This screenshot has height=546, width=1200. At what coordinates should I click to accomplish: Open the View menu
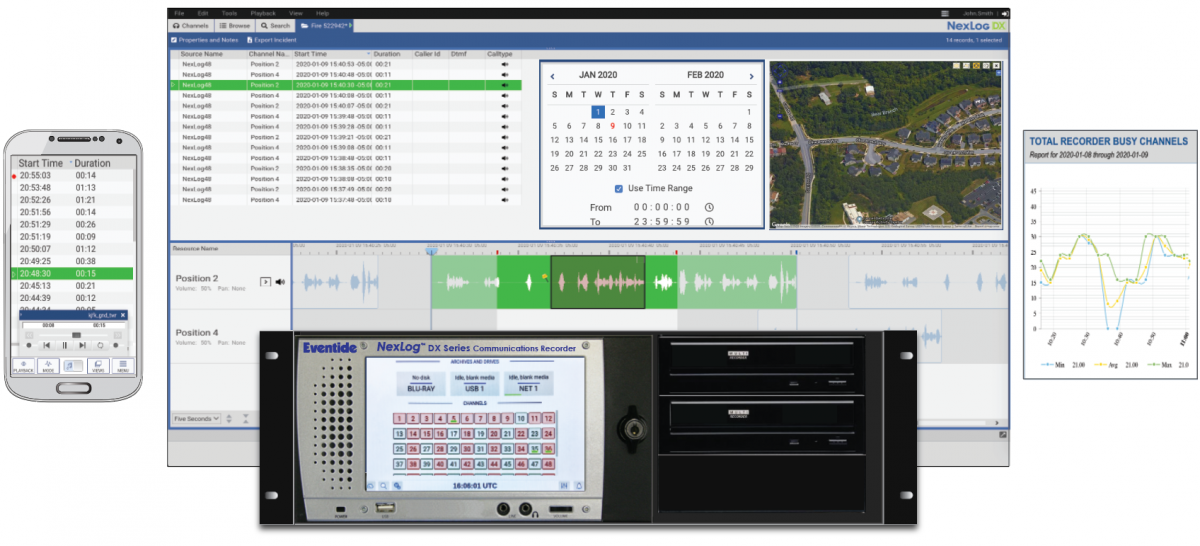295,13
